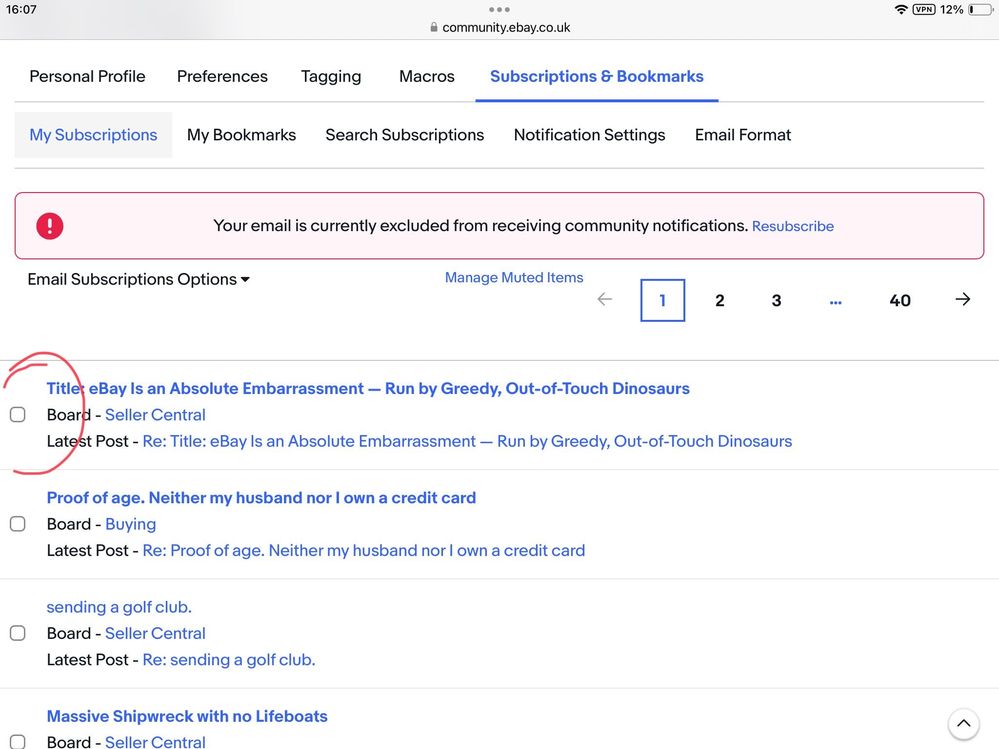The image size is (999, 749).
Task: Switch to the Macros tab
Action: [x=427, y=76]
